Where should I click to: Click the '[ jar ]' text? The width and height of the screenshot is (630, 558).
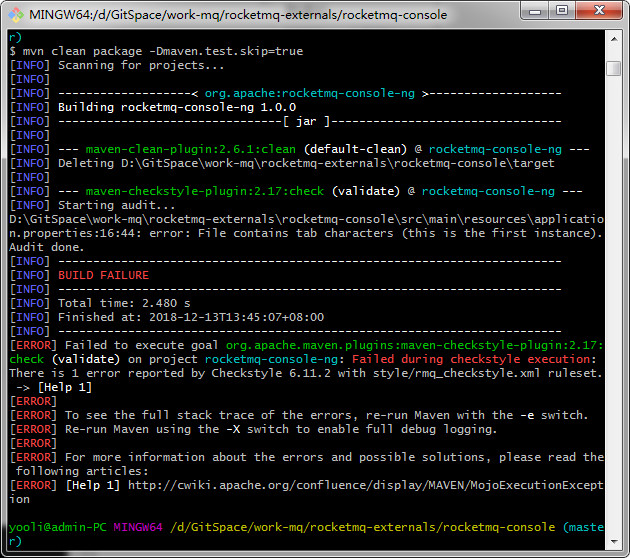[x=306, y=121]
